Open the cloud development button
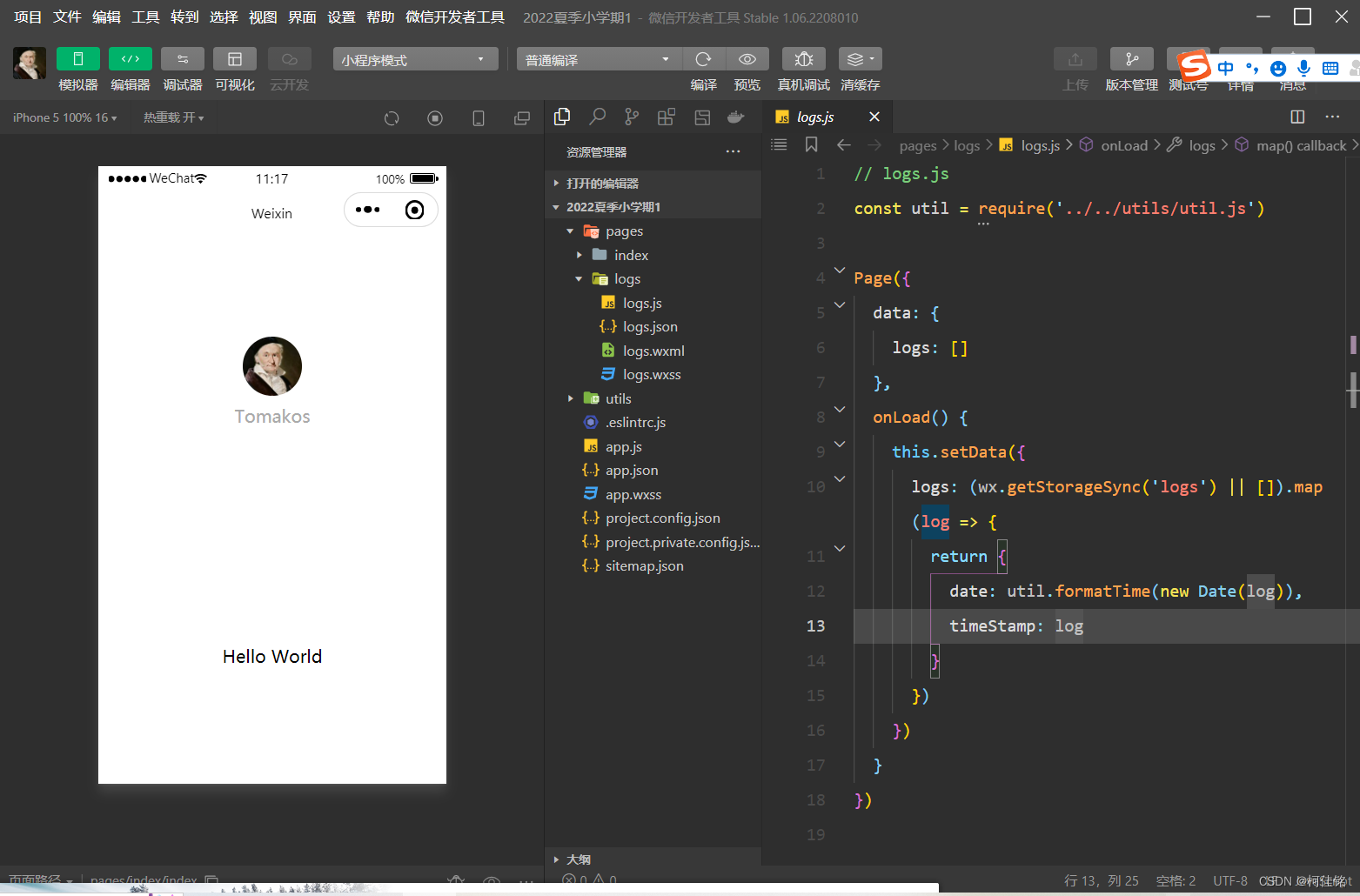The width and height of the screenshot is (1360, 896). point(290,59)
